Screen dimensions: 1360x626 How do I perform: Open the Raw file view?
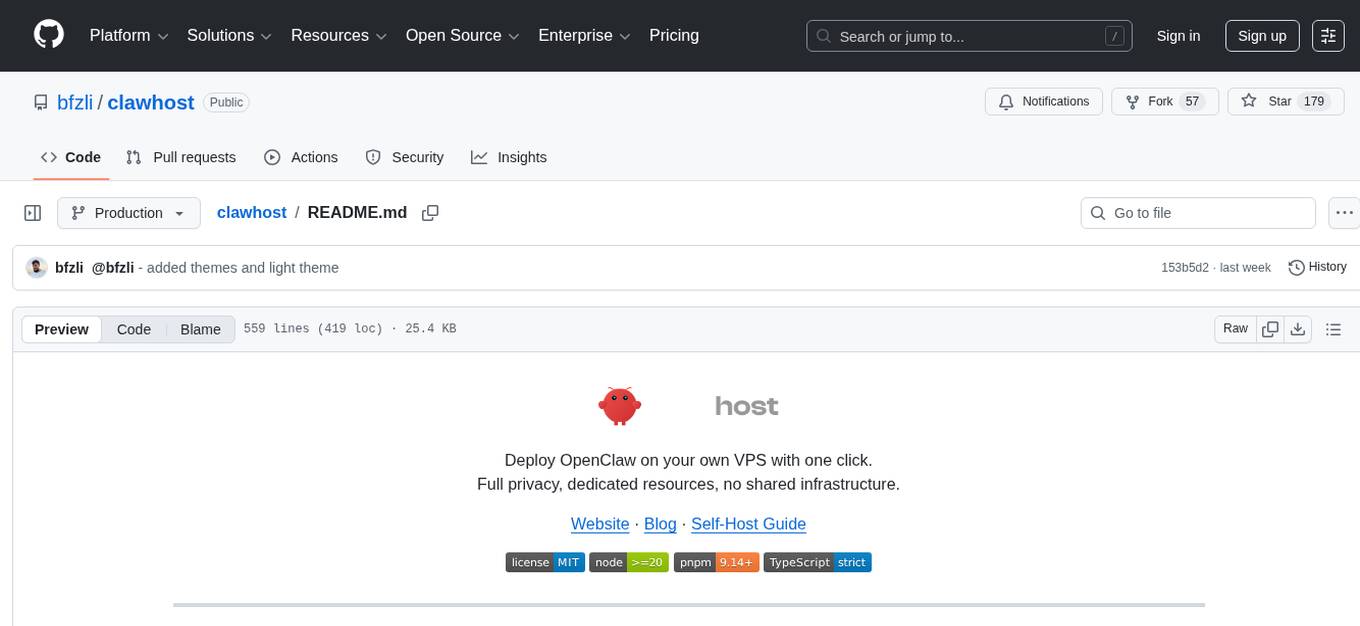(1234, 328)
